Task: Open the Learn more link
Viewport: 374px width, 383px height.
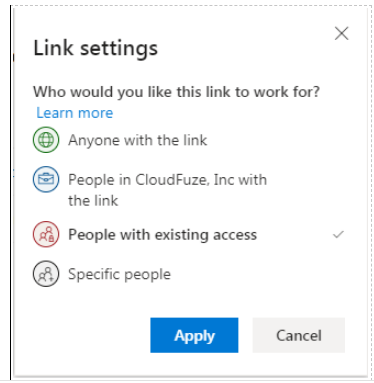Action: [75, 113]
